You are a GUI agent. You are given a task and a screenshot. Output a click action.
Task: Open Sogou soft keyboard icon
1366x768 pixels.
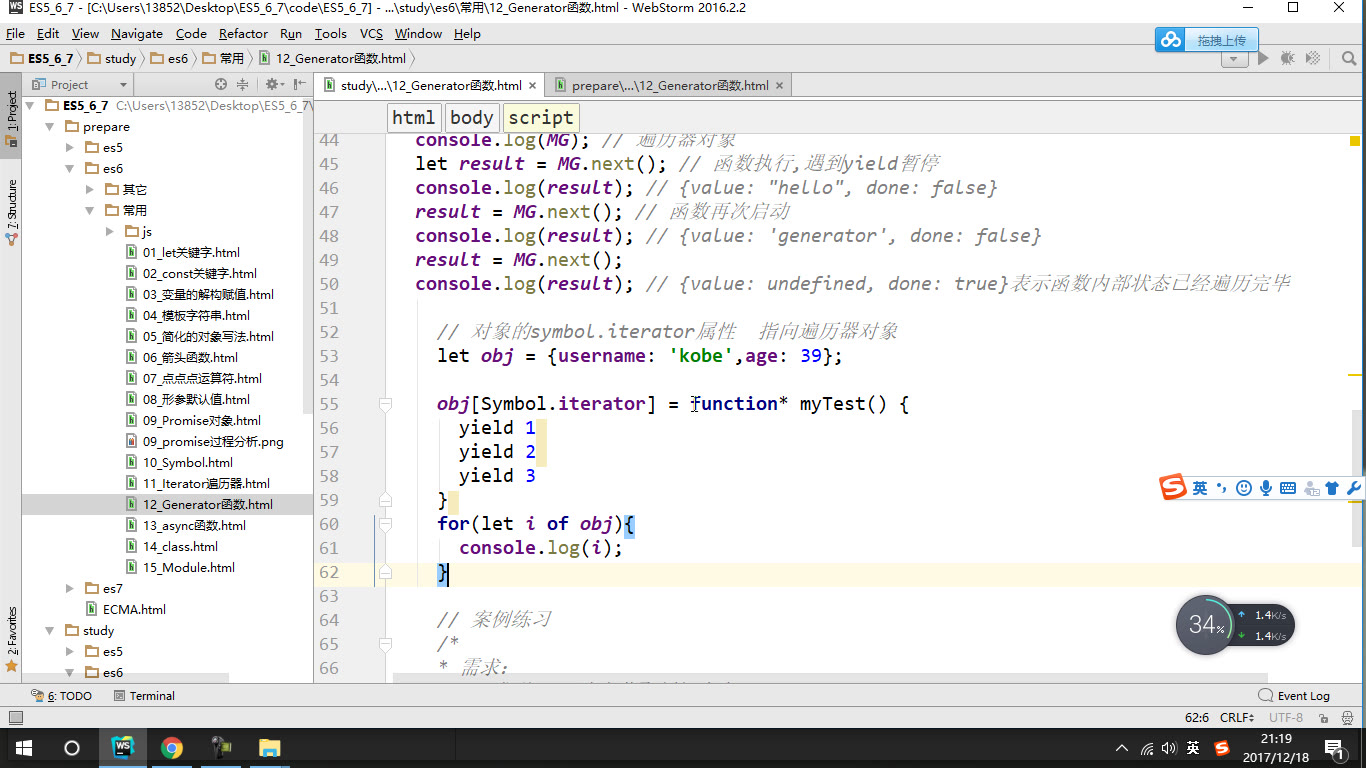coord(1288,488)
